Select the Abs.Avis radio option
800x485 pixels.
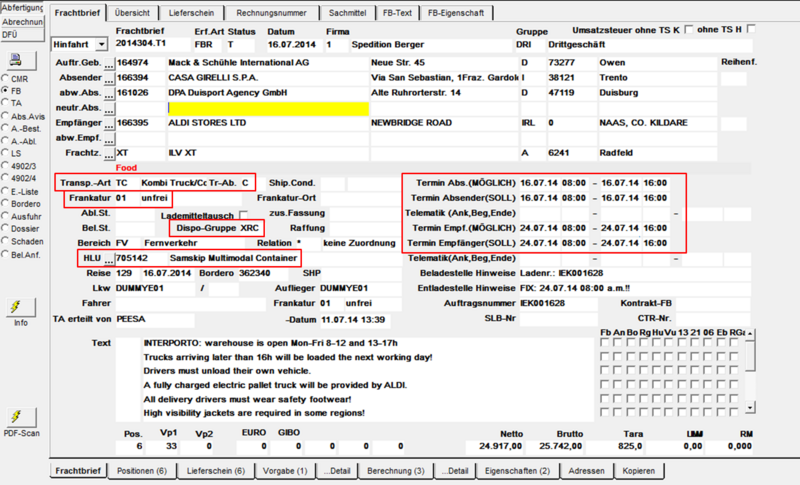5,116
